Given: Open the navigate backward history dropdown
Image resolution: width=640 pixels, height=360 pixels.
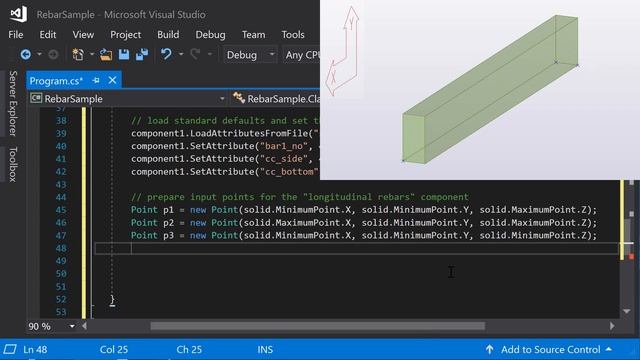Looking at the screenshot, I should pyautogui.click(x=39, y=54).
